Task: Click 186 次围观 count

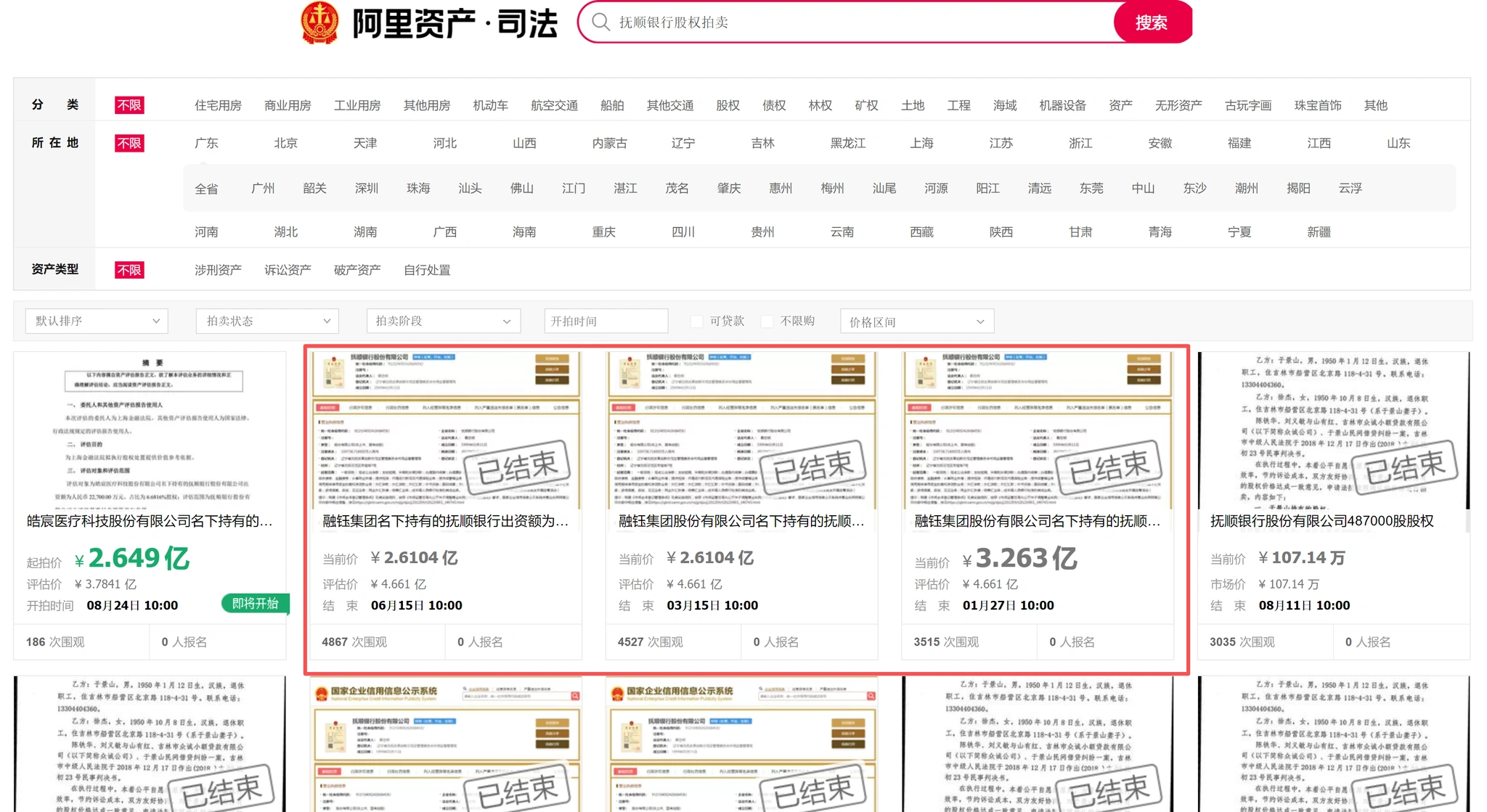Action: 55,642
